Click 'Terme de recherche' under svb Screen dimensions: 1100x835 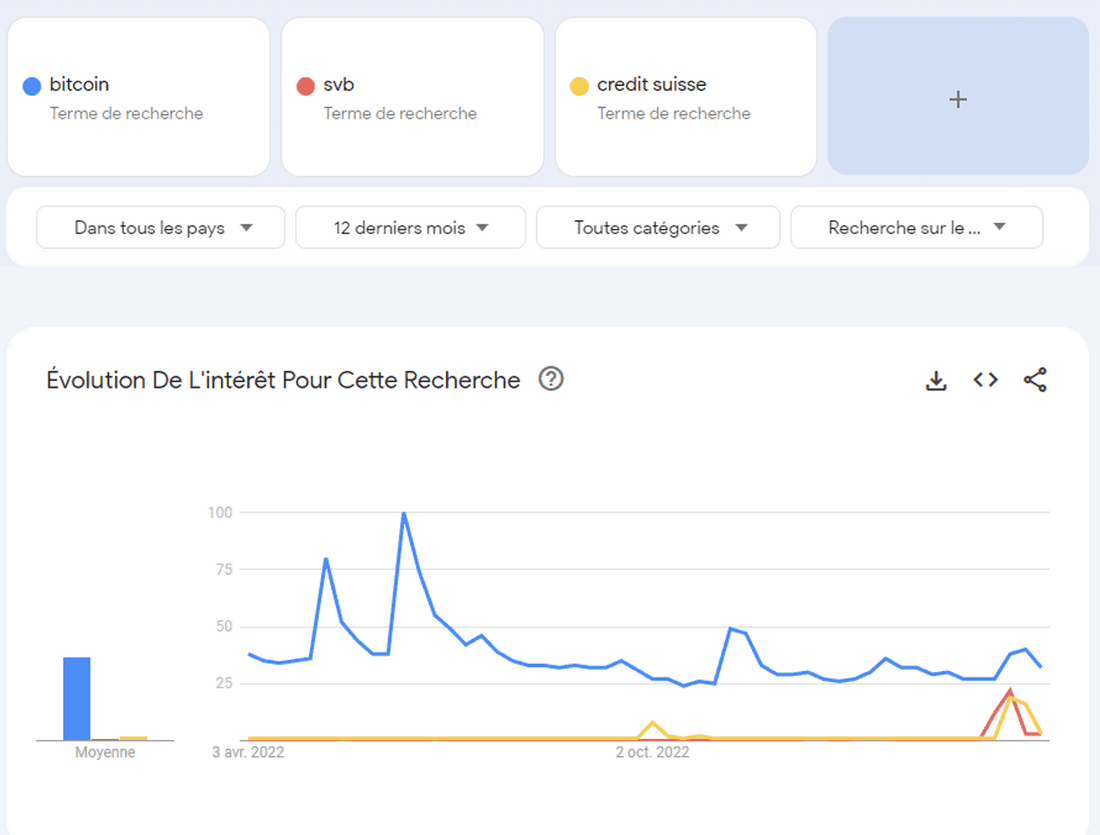coord(400,114)
